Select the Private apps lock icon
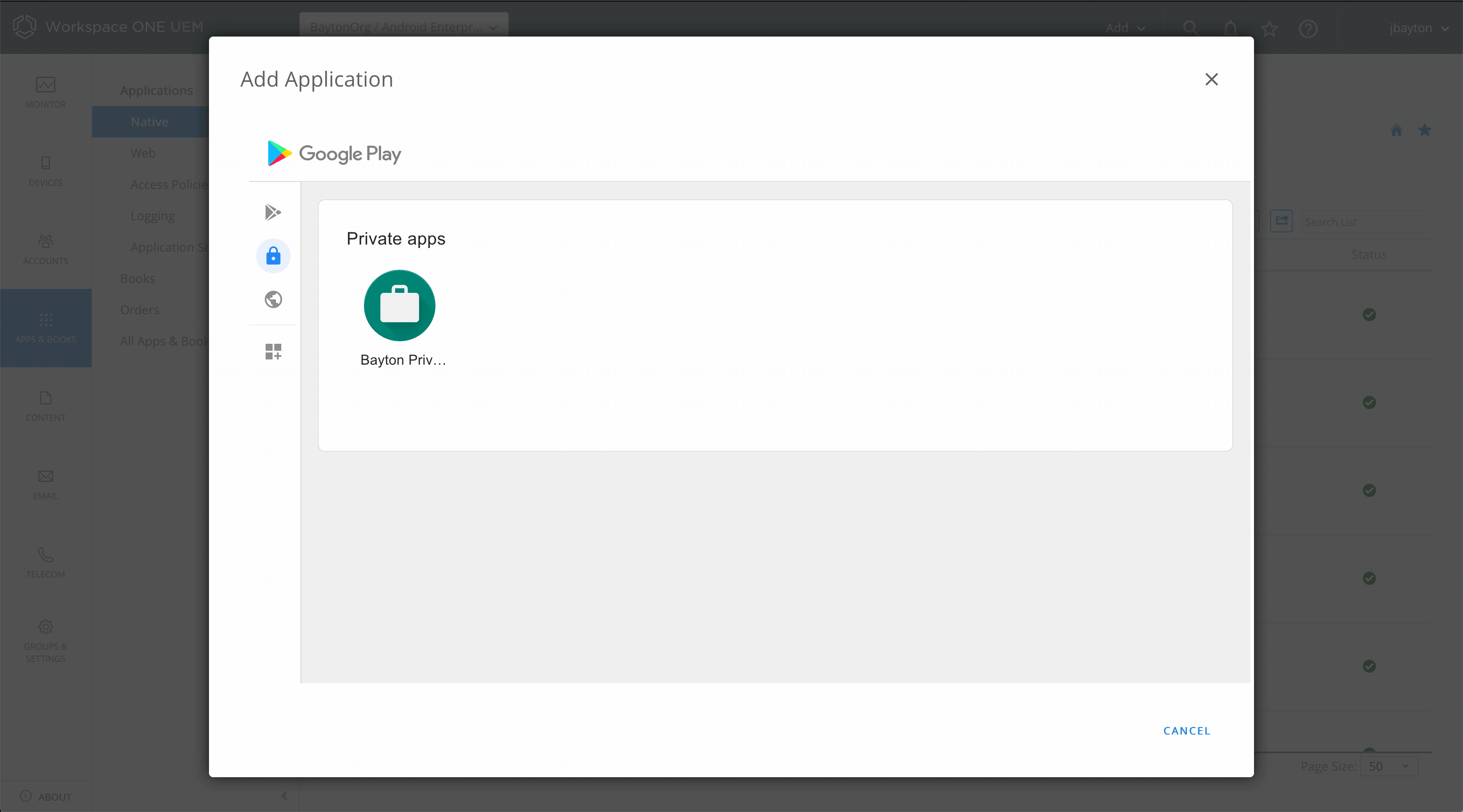The image size is (1463, 812). tap(273, 256)
